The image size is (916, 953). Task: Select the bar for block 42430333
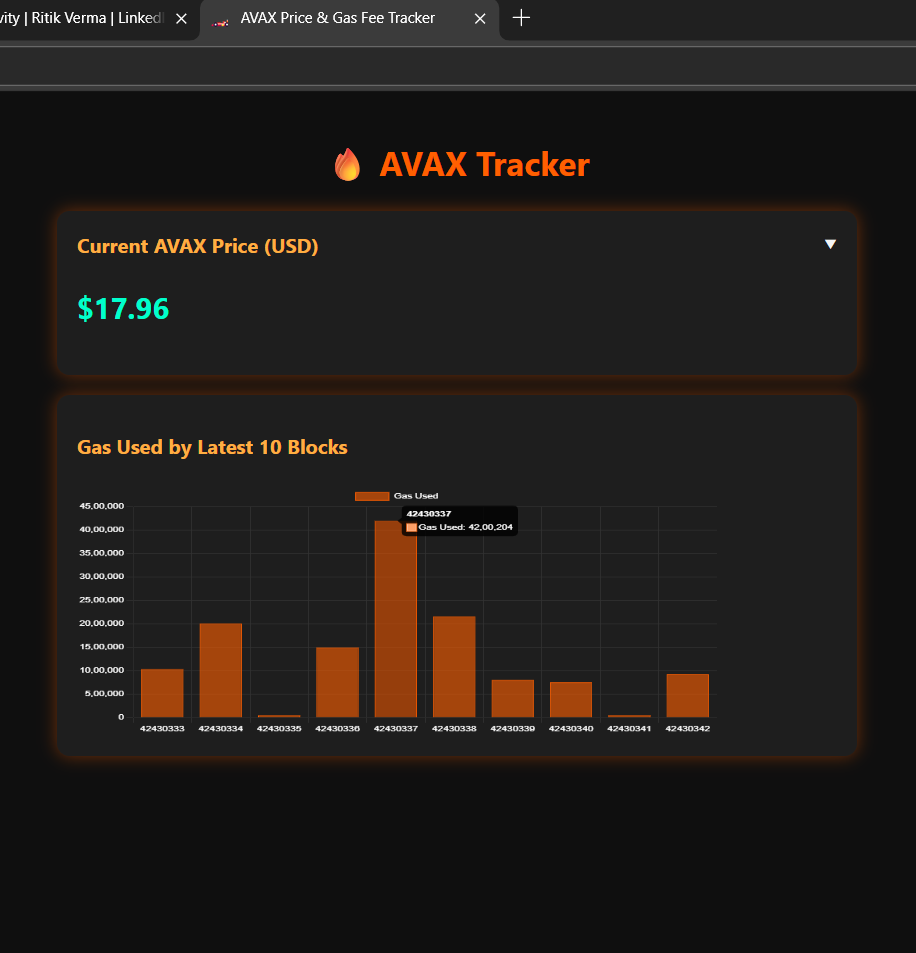click(162, 693)
